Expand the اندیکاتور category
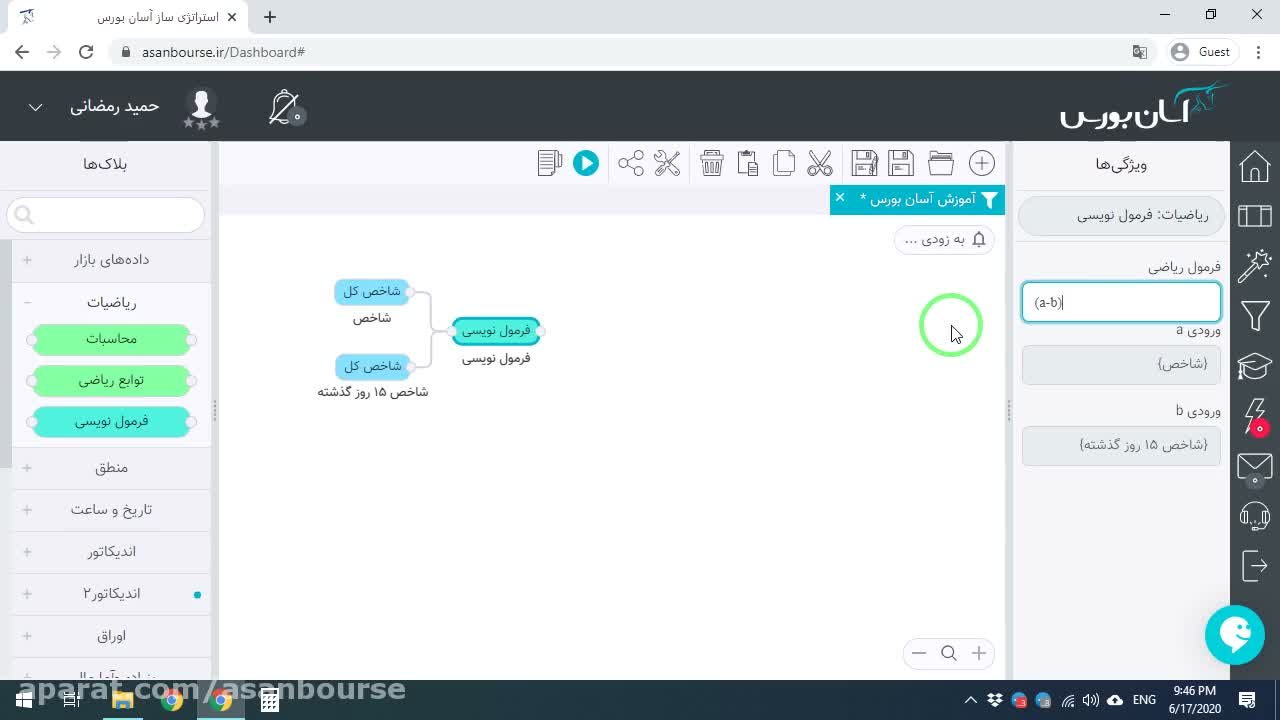The image size is (1280, 720). coord(27,552)
